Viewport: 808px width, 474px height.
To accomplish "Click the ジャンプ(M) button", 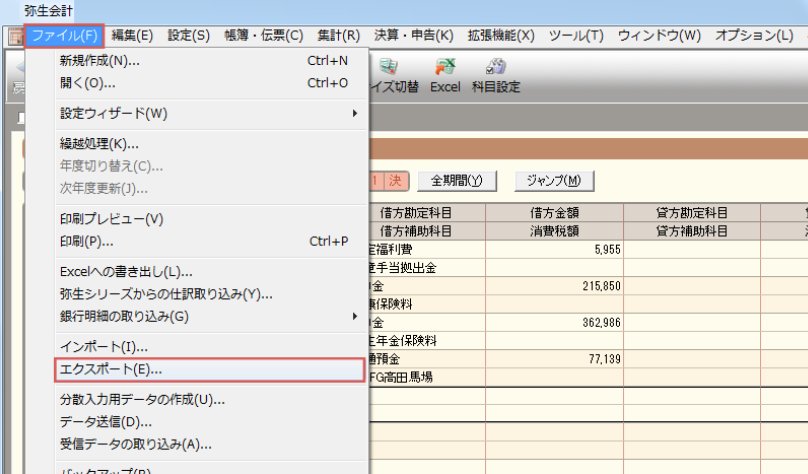I will 554,181.
